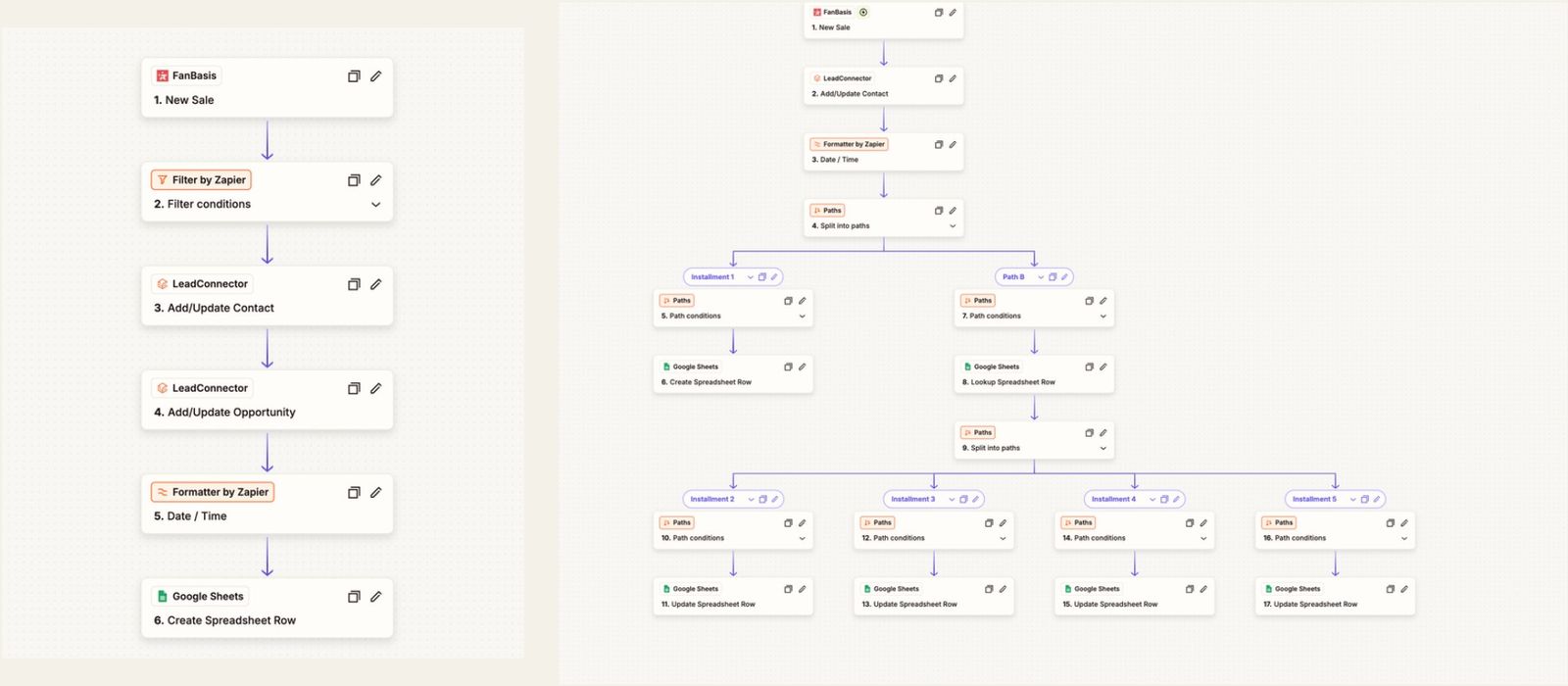
Task: Expand the '7. Path conditions' chevron
Action: [x=1102, y=317]
